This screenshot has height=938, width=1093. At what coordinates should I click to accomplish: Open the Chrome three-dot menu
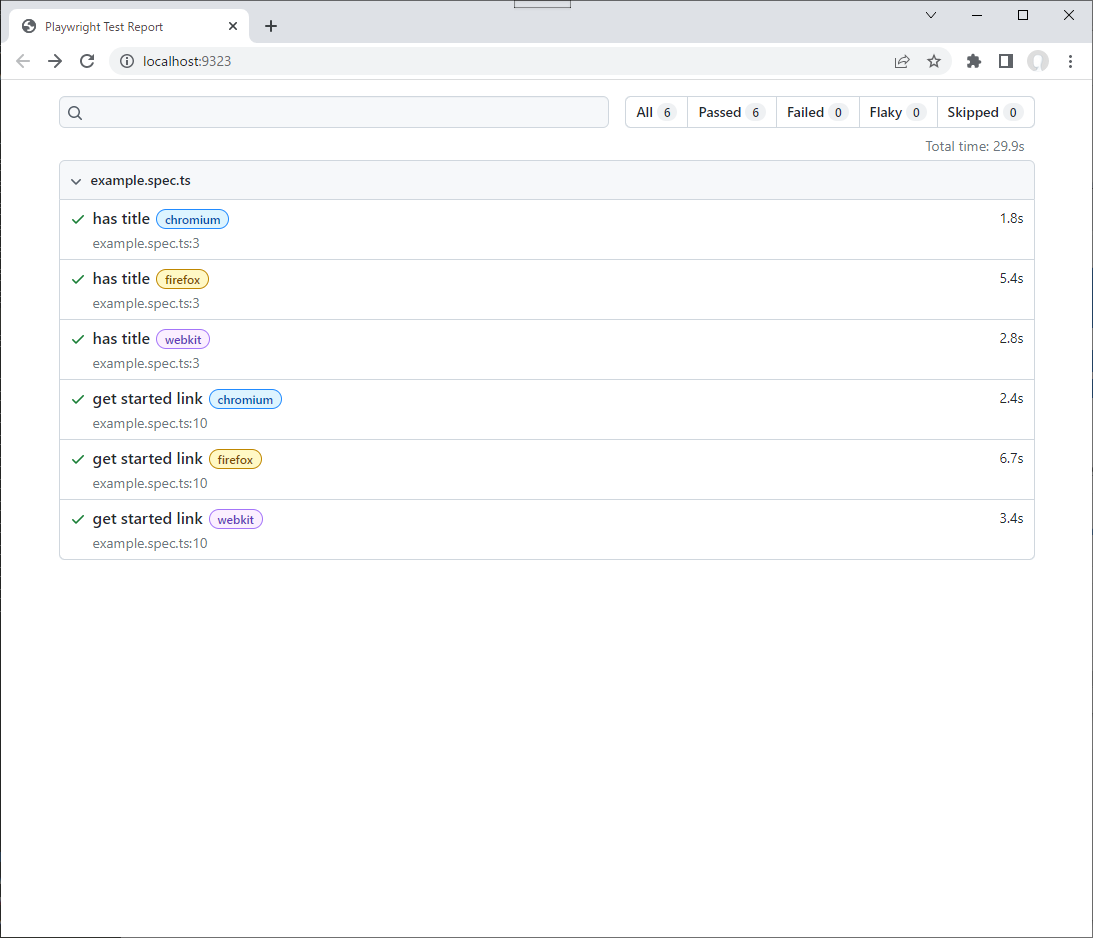coord(1071,61)
